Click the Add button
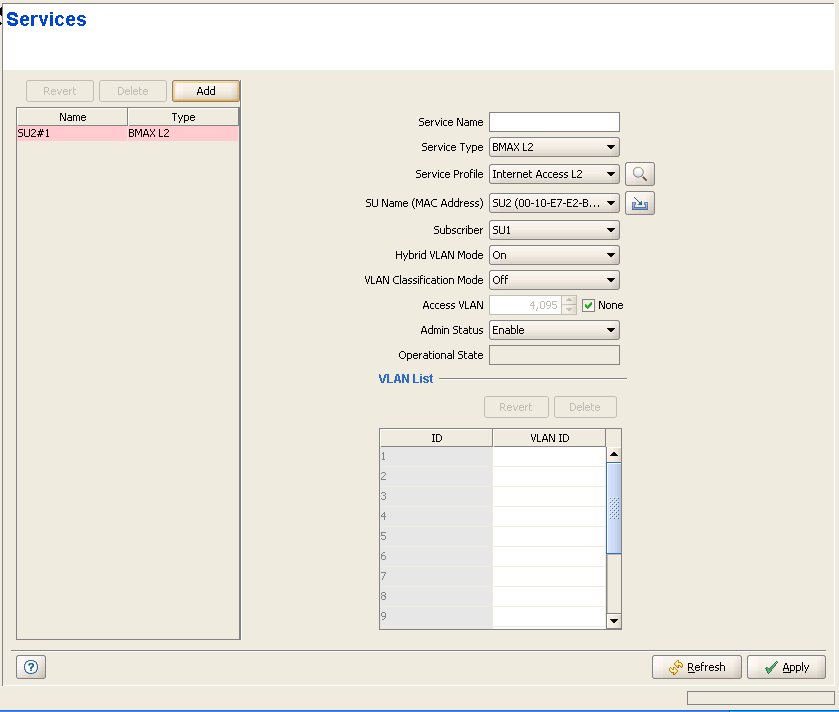 [206, 91]
